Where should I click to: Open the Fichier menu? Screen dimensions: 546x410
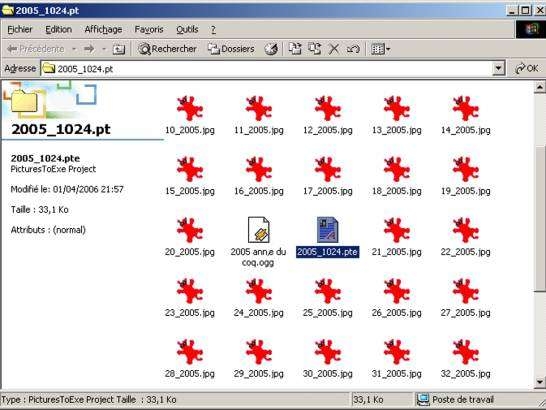click(20, 30)
